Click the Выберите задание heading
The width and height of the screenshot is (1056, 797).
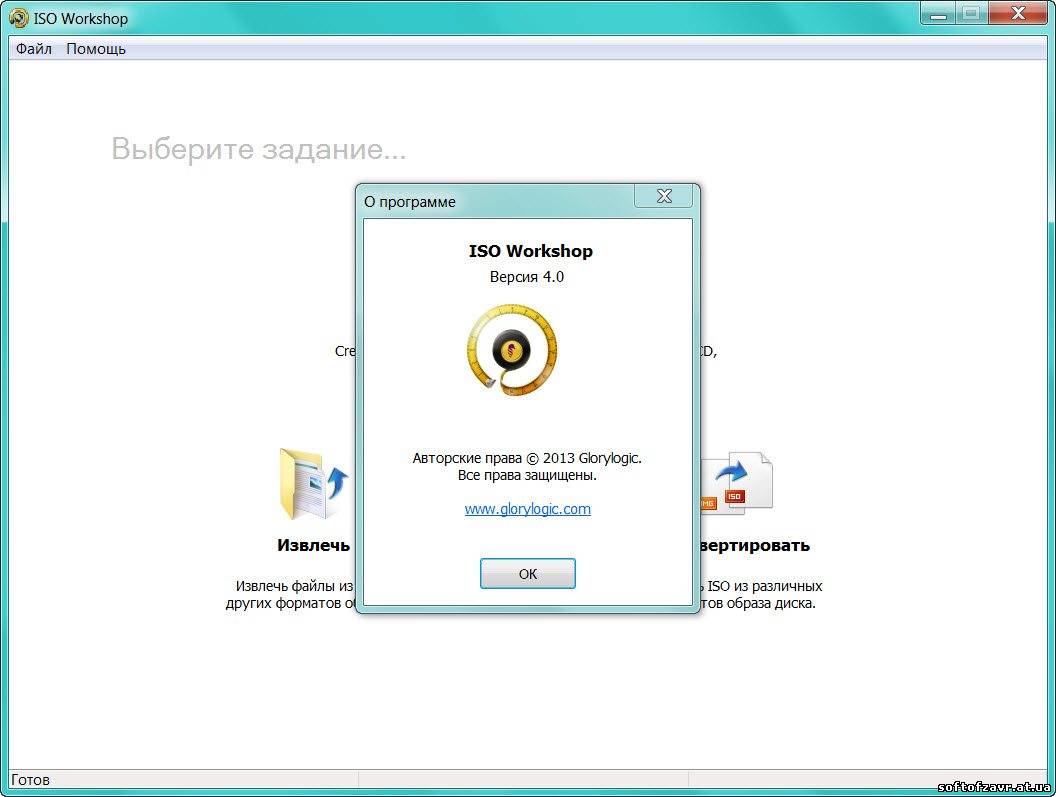pos(259,149)
